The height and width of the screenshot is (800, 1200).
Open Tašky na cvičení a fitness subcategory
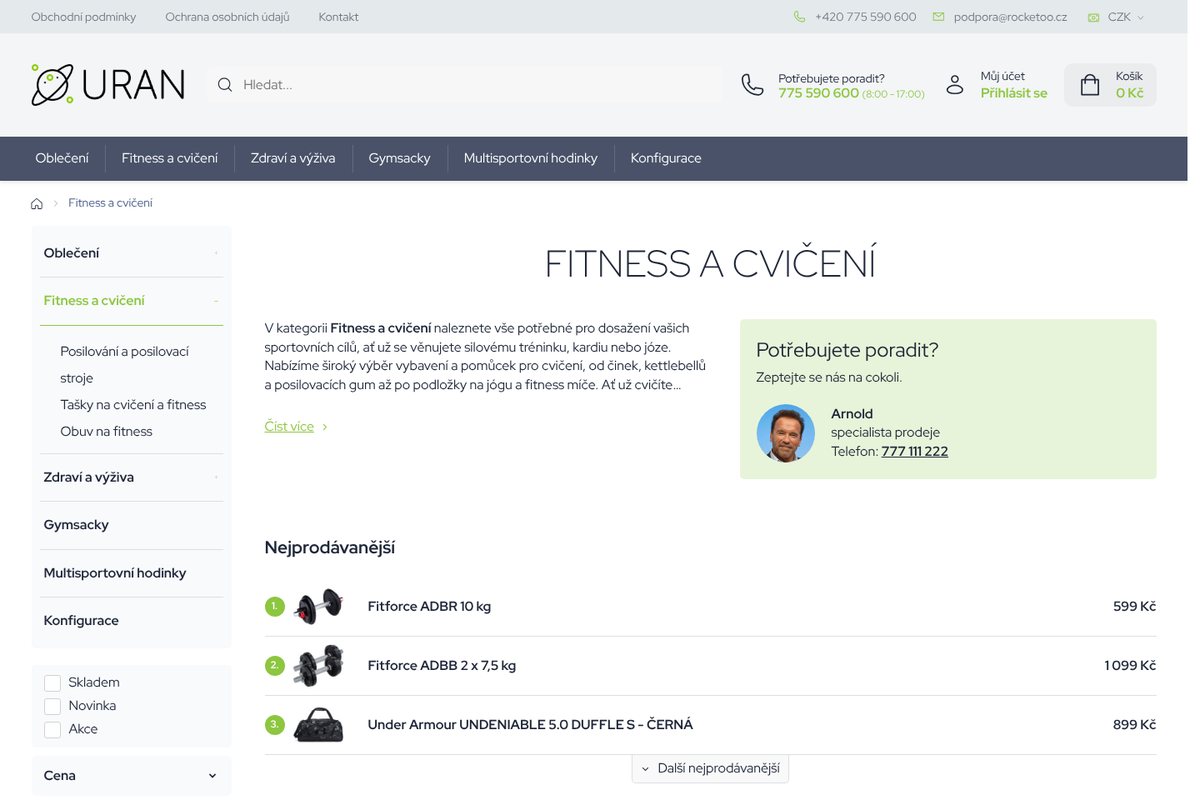click(133, 405)
